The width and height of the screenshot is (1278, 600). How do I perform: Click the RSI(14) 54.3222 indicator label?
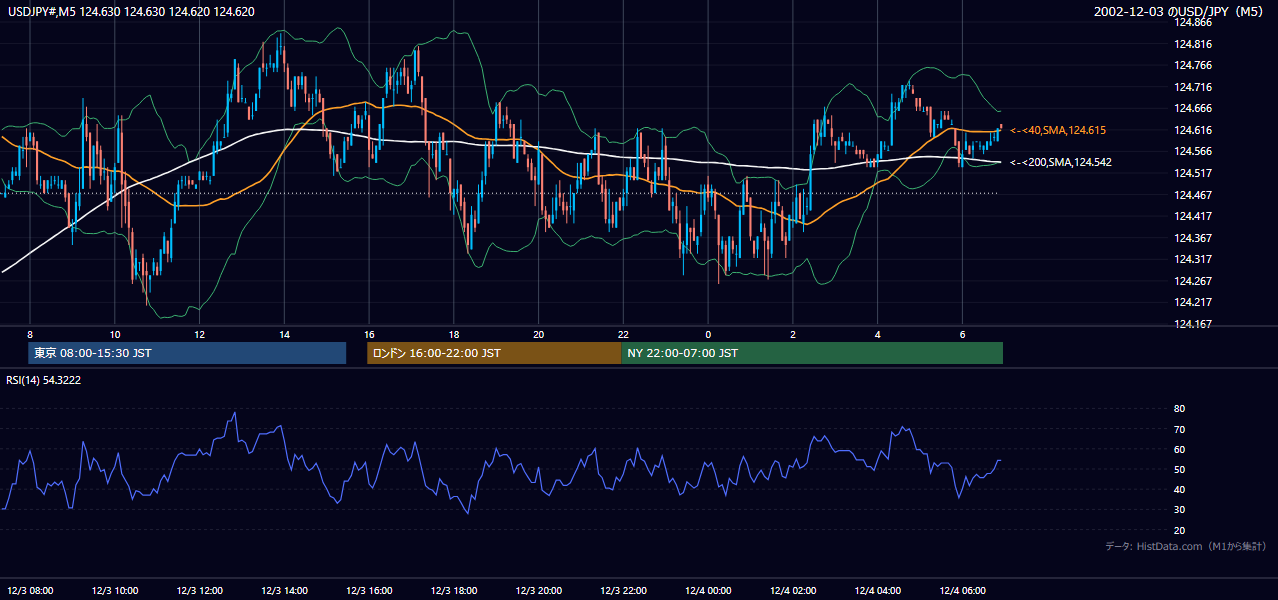click(x=44, y=380)
